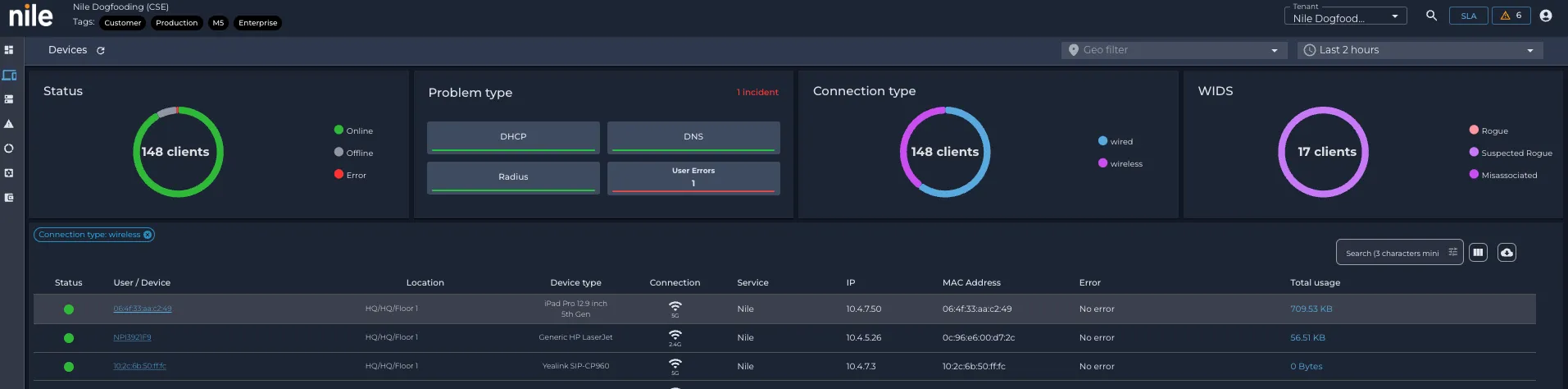This screenshot has height=389, width=1568.
Task: Select the Radius problem type
Action: click(x=513, y=177)
